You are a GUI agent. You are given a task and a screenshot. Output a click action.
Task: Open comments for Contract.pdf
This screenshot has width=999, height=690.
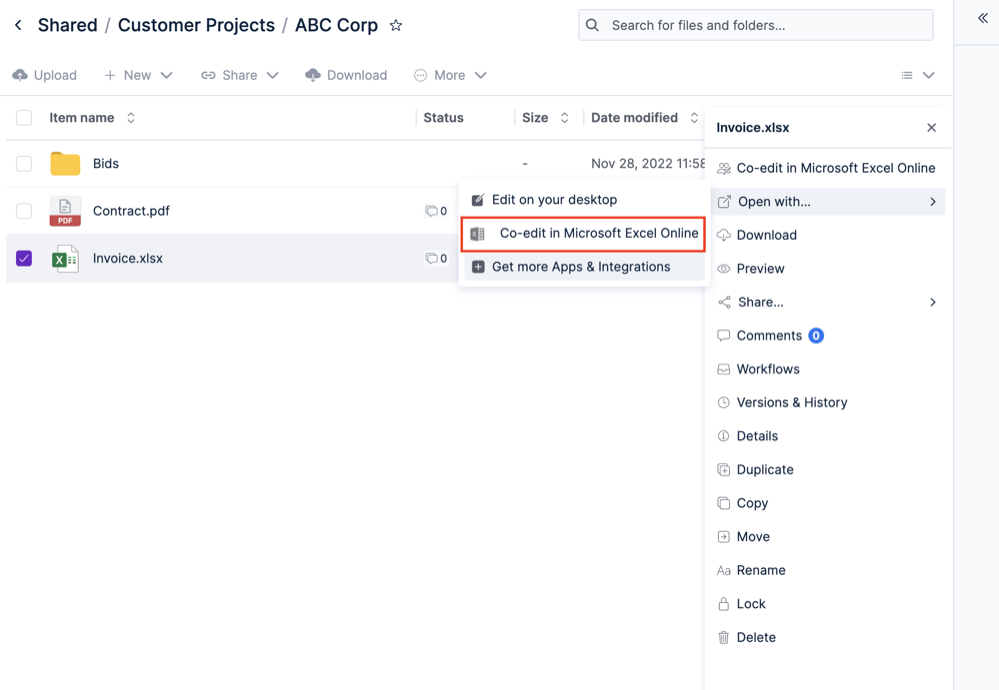(x=436, y=211)
